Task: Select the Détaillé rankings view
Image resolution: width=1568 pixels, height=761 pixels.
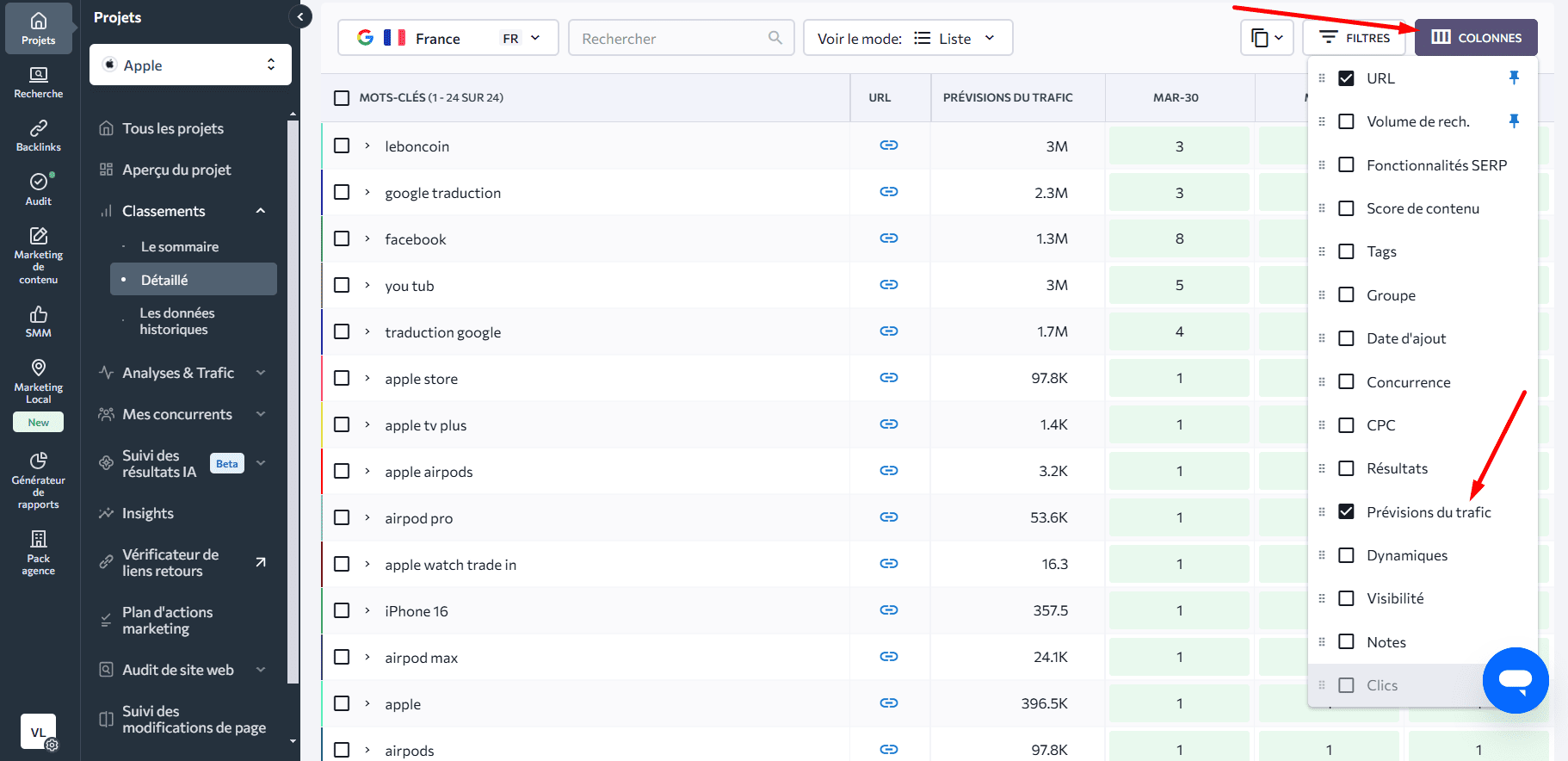Action: click(194, 280)
